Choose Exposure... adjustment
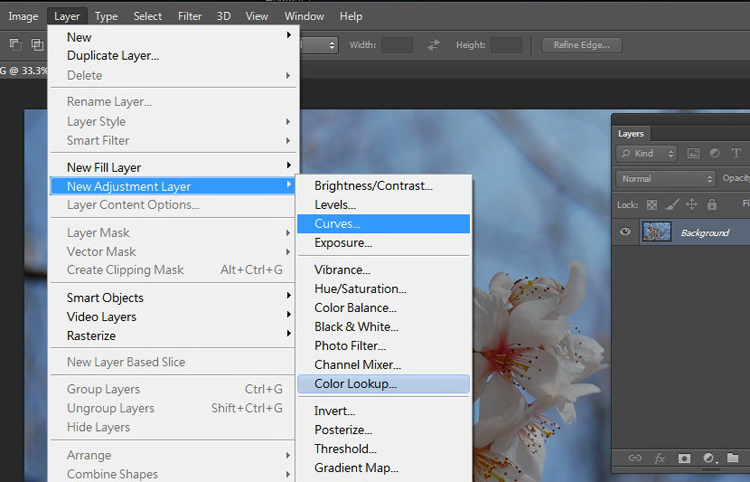The height and width of the screenshot is (482, 750). [x=384, y=242]
